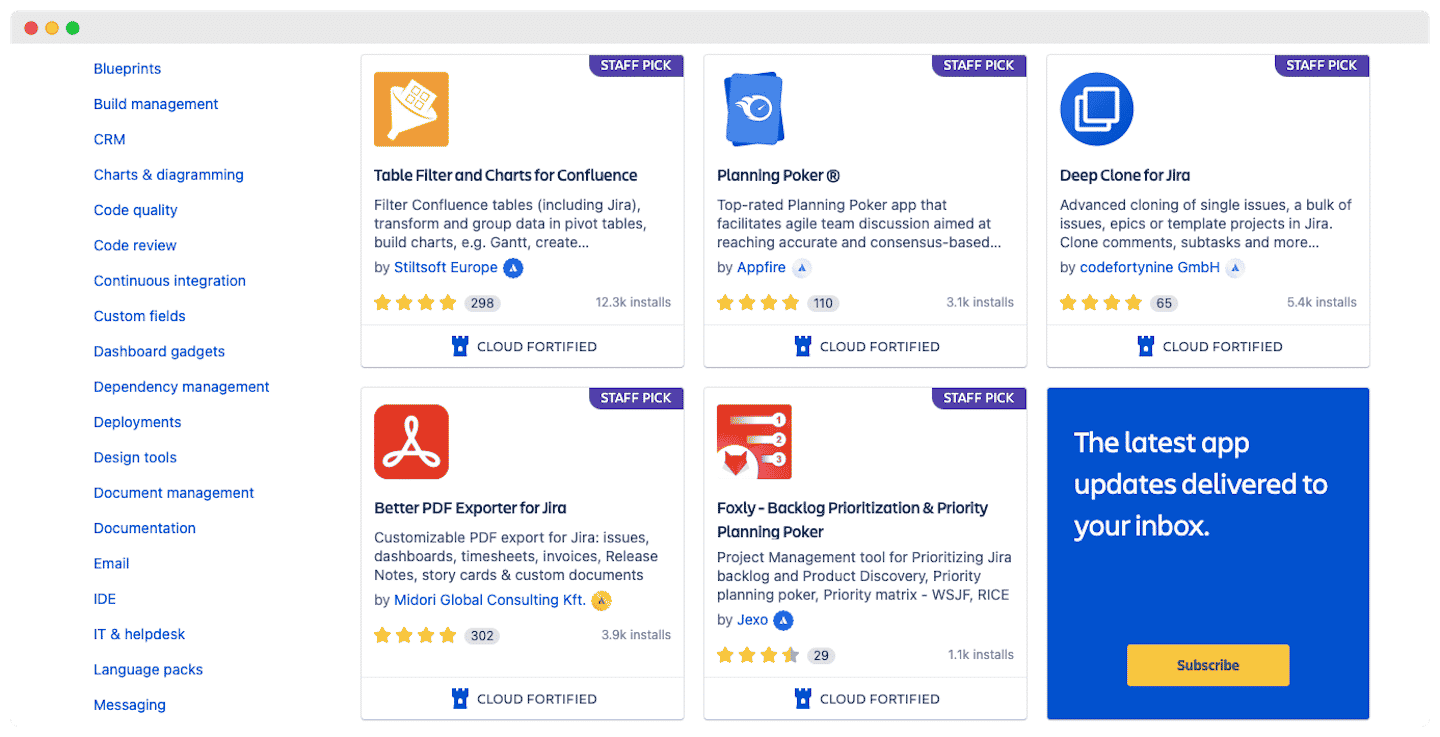The width and height of the screenshot is (1440, 737).
Task: Click Cloud Fortified castle icon under Foxly
Action: pyautogui.click(x=803, y=698)
